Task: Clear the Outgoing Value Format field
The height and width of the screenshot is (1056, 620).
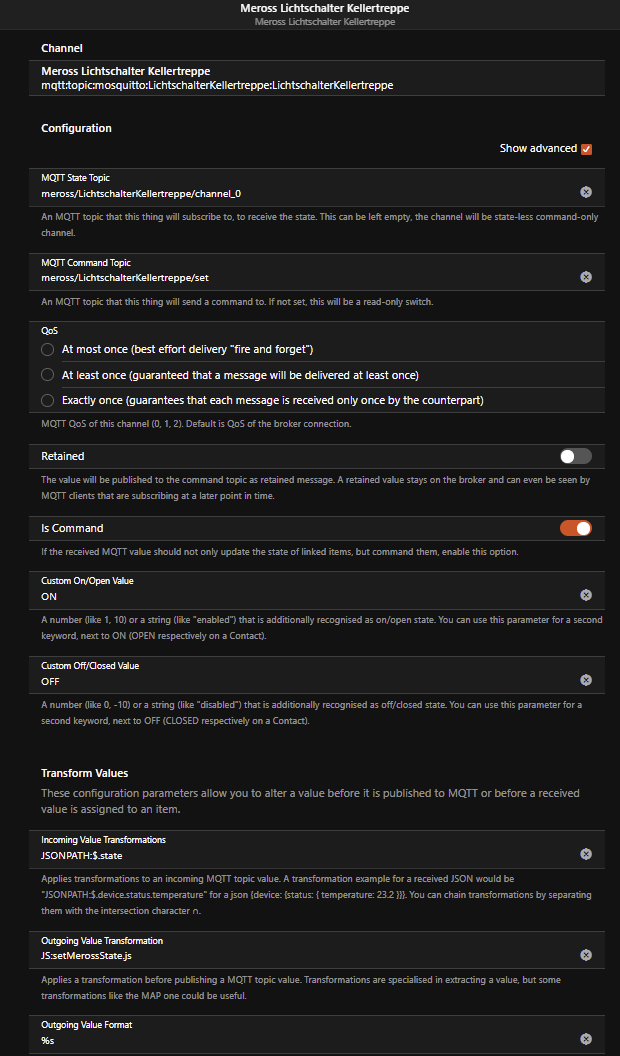Action: (x=586, y=1039)
